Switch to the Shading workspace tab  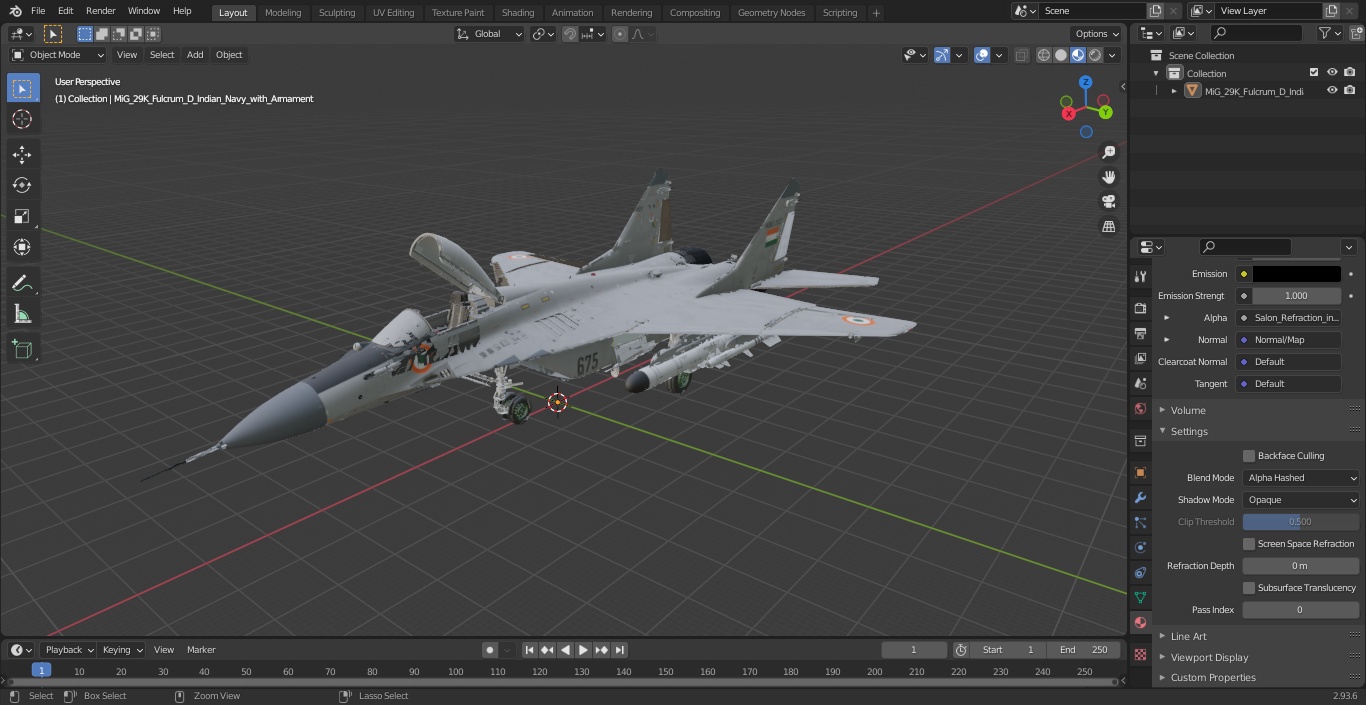pos(518,12)
